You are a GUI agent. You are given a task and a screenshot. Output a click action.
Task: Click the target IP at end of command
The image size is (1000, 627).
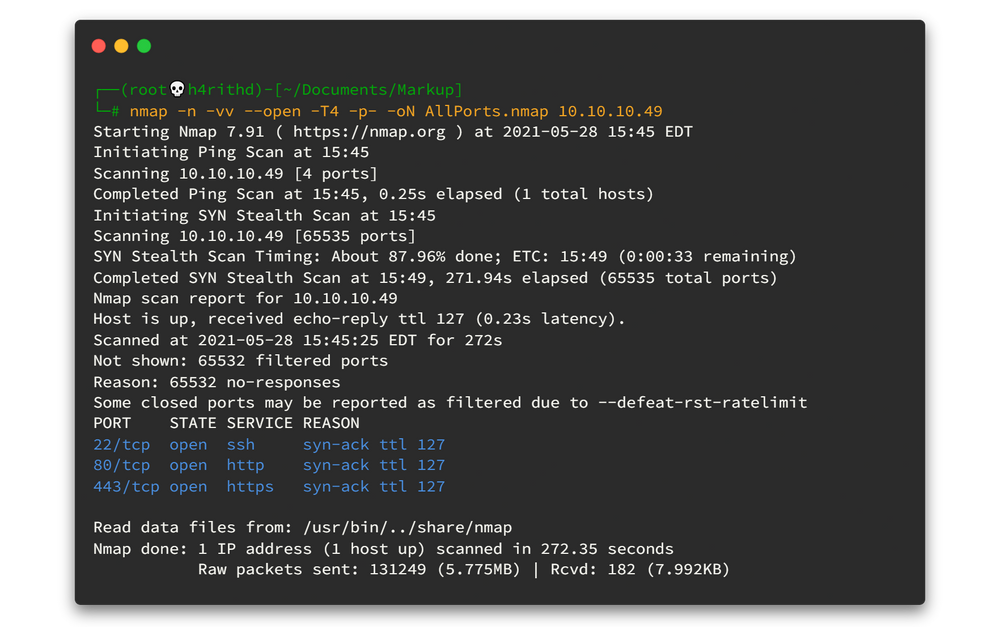pyautogui.click(x=610, y=111)
